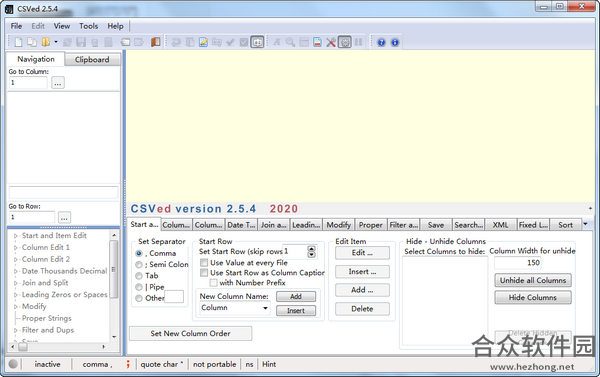This screenshot has height=377, width=600.
Task: Click the red and white page icon
Action: point(317,42)
